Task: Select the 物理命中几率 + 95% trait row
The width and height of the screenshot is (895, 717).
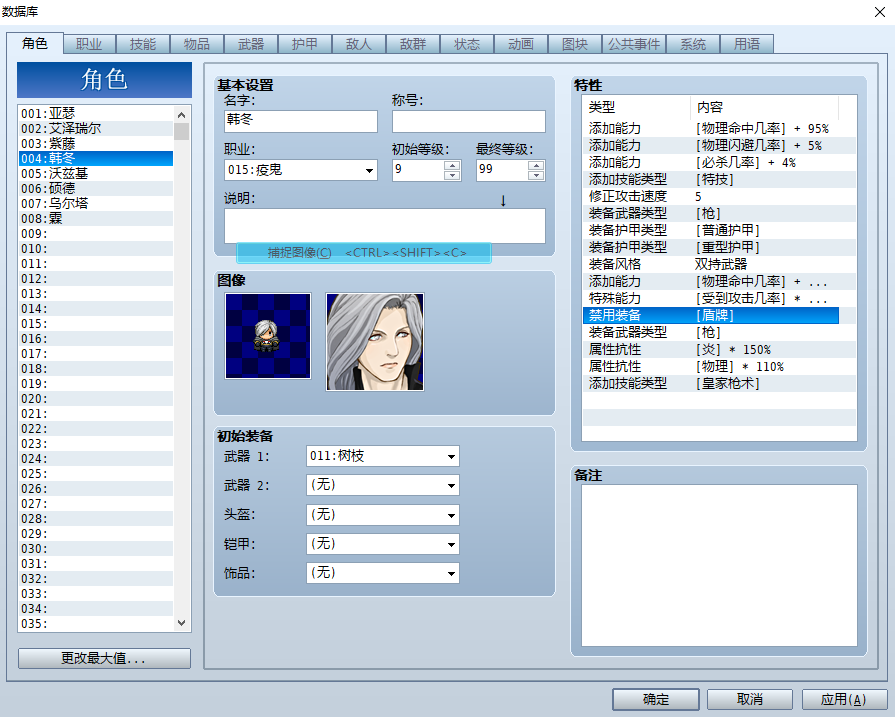Action: pos(719,128)
